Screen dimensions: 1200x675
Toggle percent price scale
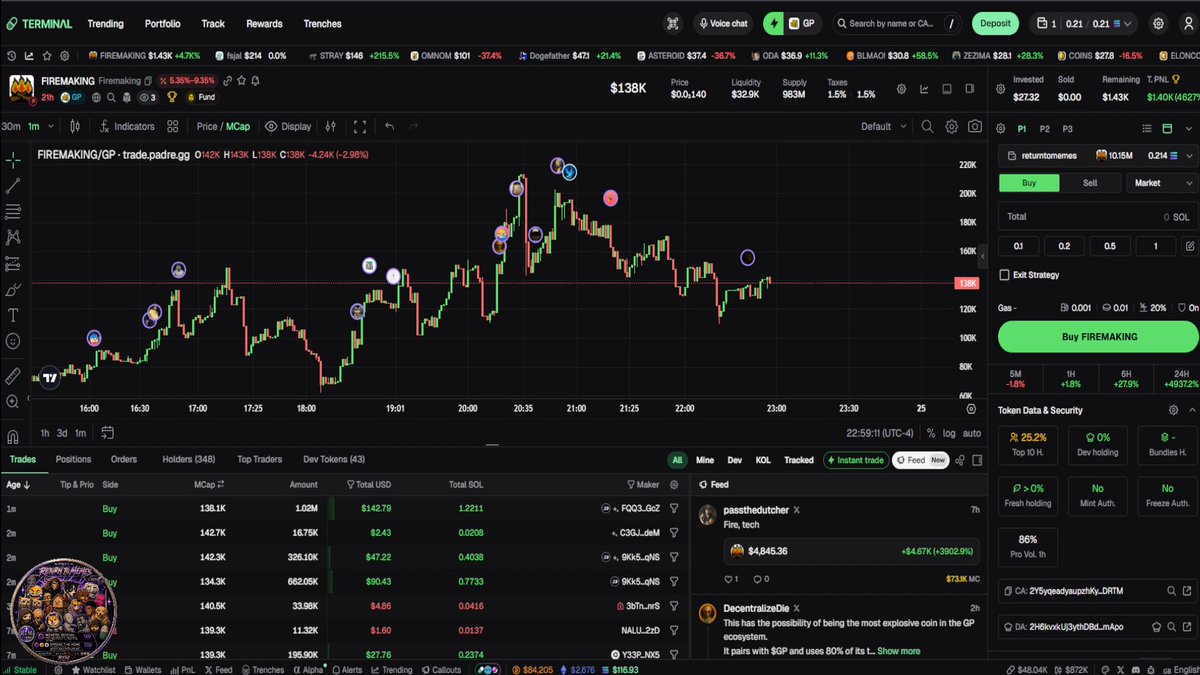[930, 433]
